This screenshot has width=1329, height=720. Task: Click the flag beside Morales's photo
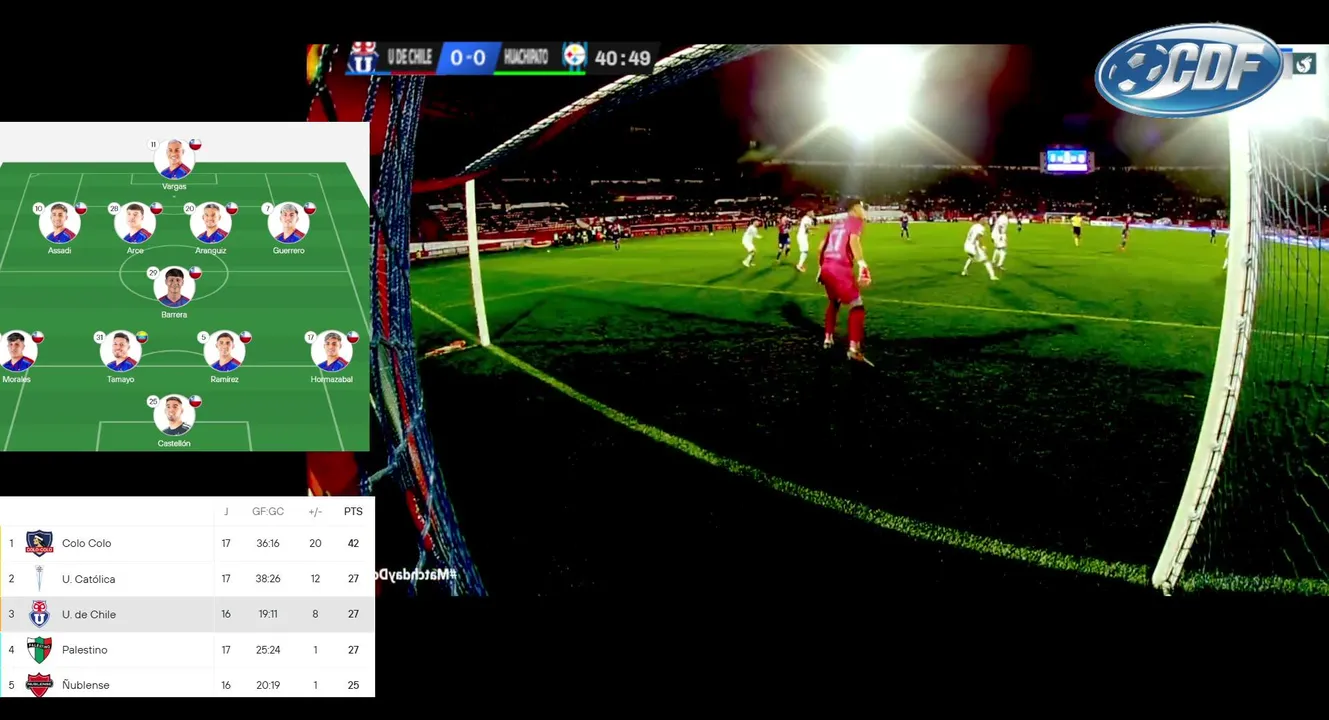click(38, 337)
